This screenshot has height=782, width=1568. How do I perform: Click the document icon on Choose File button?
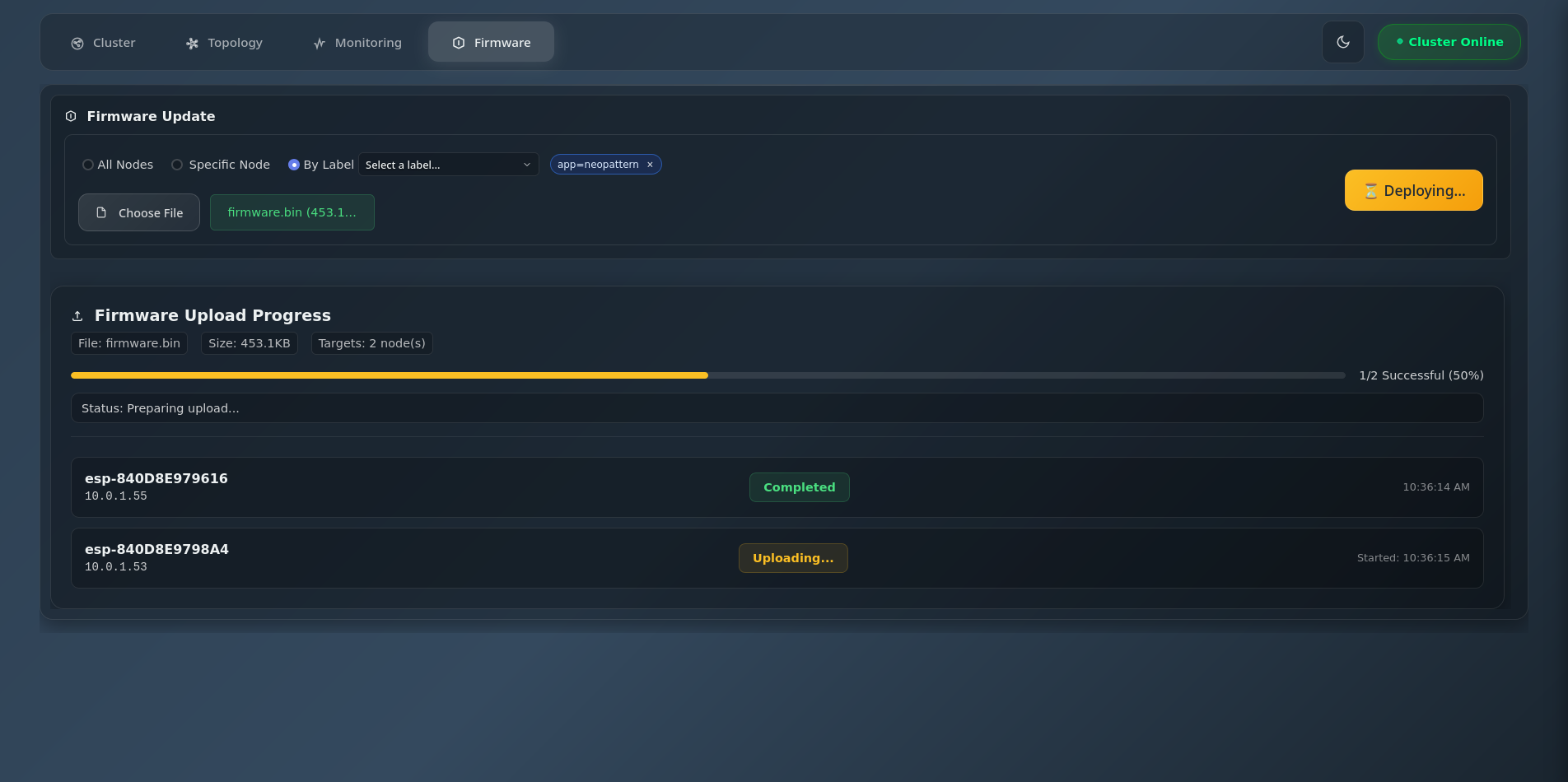click(x=101, y=212)
